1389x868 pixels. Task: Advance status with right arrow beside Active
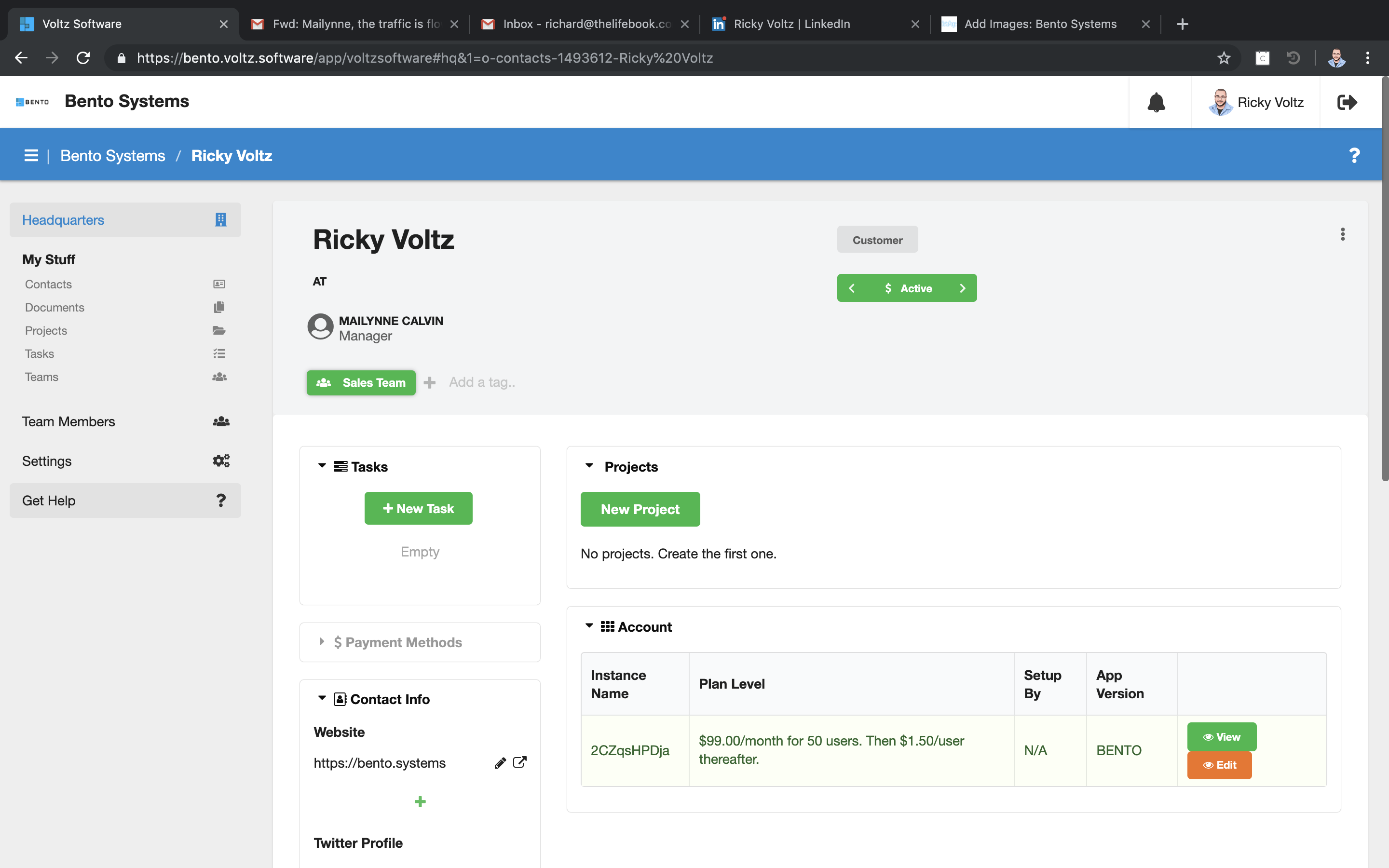pos(963,288)
